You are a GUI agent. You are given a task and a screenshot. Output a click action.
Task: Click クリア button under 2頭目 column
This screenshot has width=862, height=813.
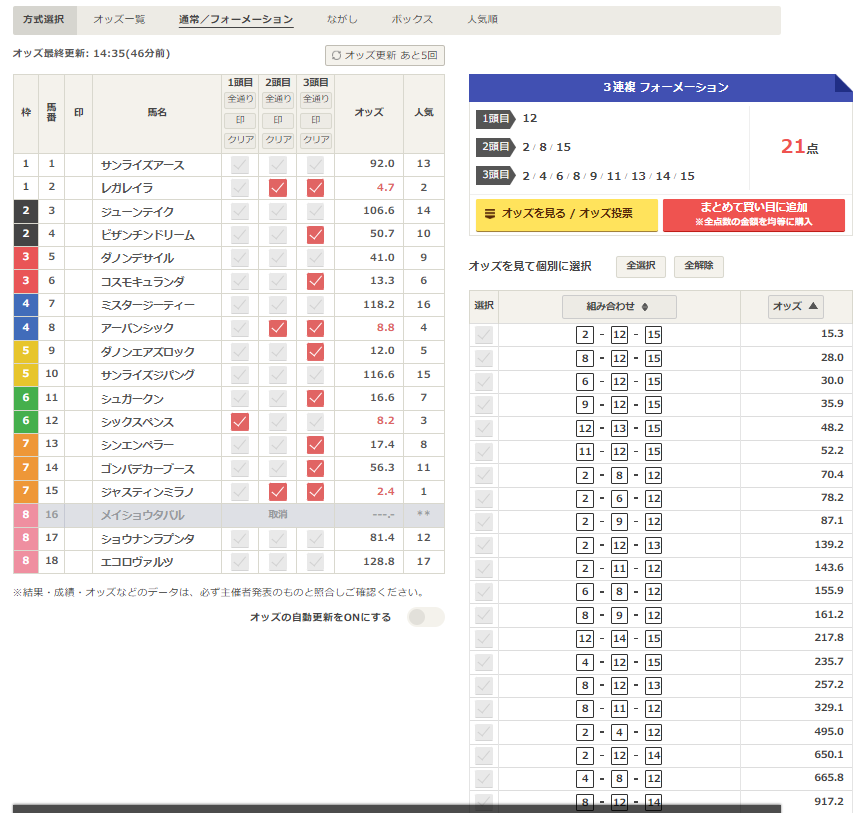(x=278, y=140)
